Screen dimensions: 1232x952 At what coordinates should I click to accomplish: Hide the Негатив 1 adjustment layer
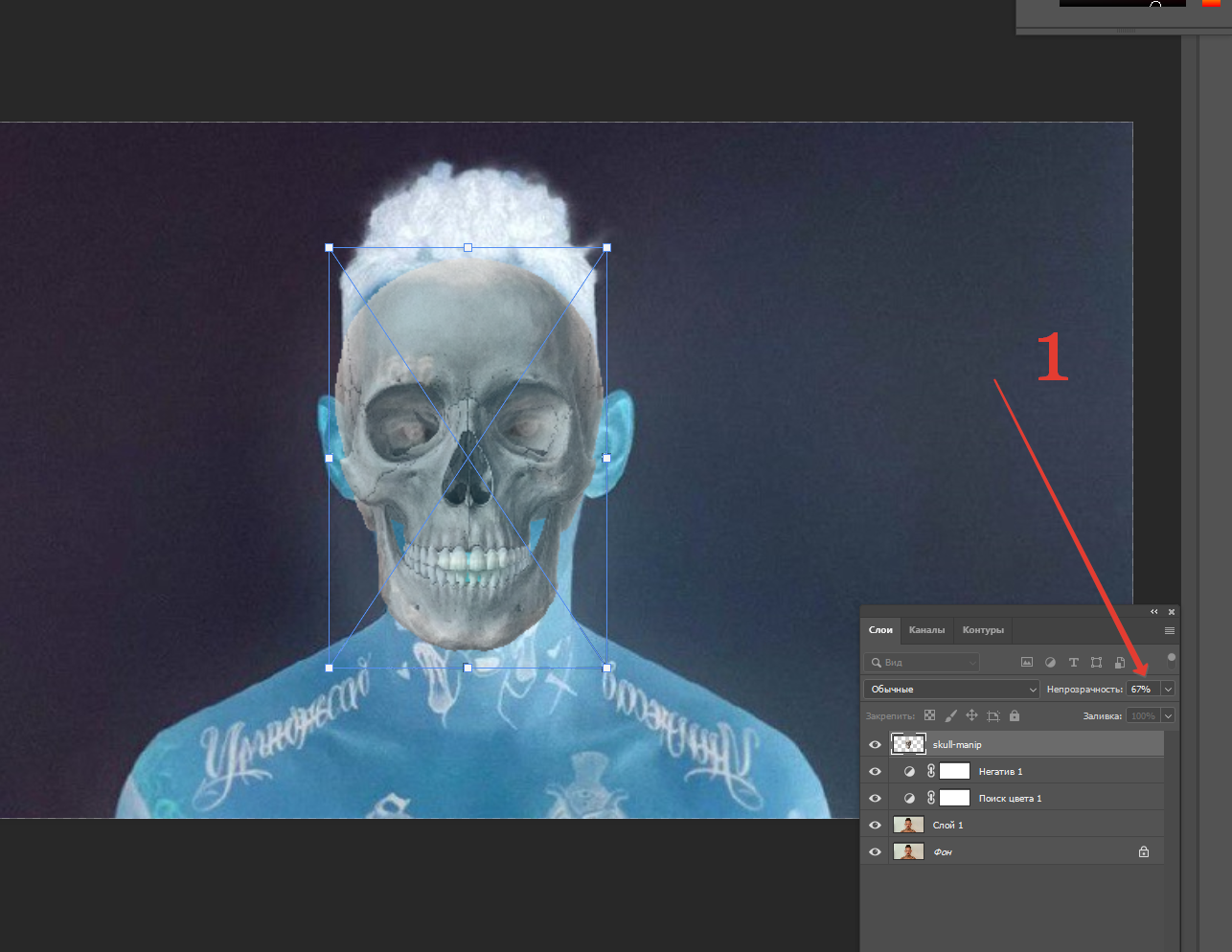click(x=875, y=771)
